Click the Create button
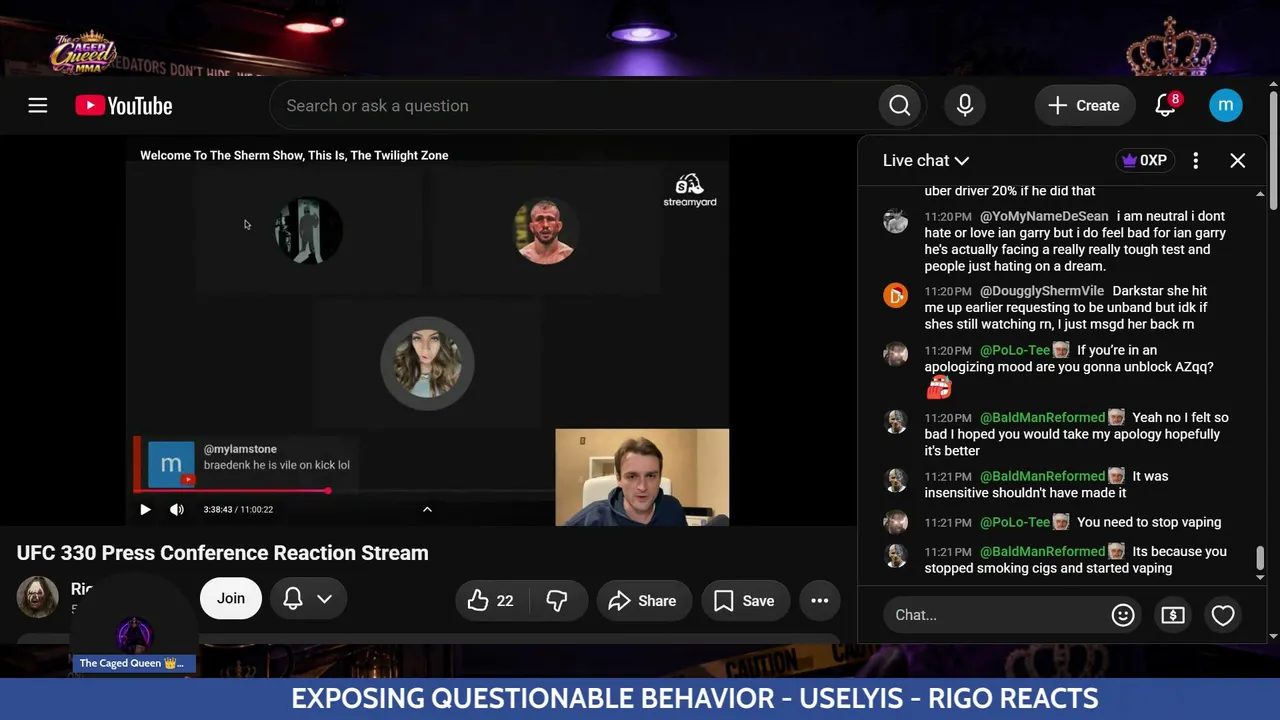Screen dimensions: 1280x720 [x=1084, y=106]
